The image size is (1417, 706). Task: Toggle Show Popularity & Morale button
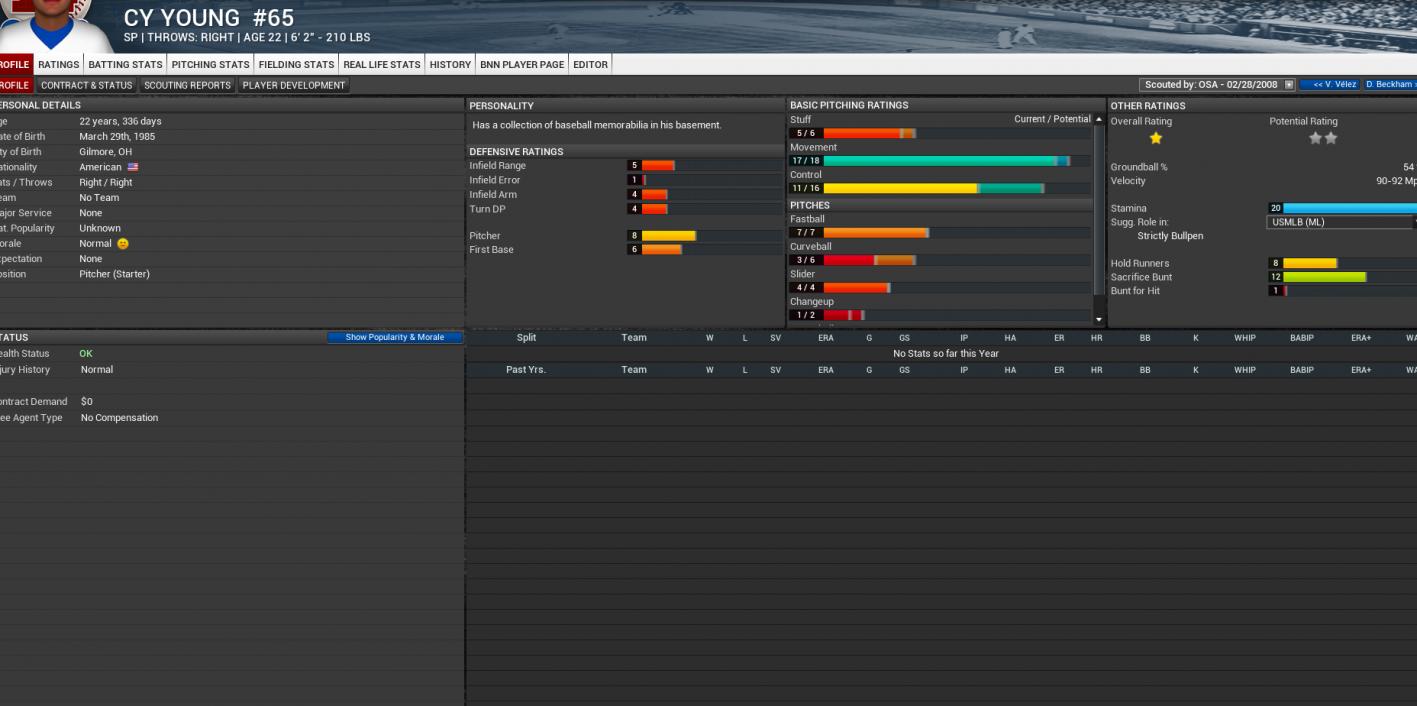395,337
